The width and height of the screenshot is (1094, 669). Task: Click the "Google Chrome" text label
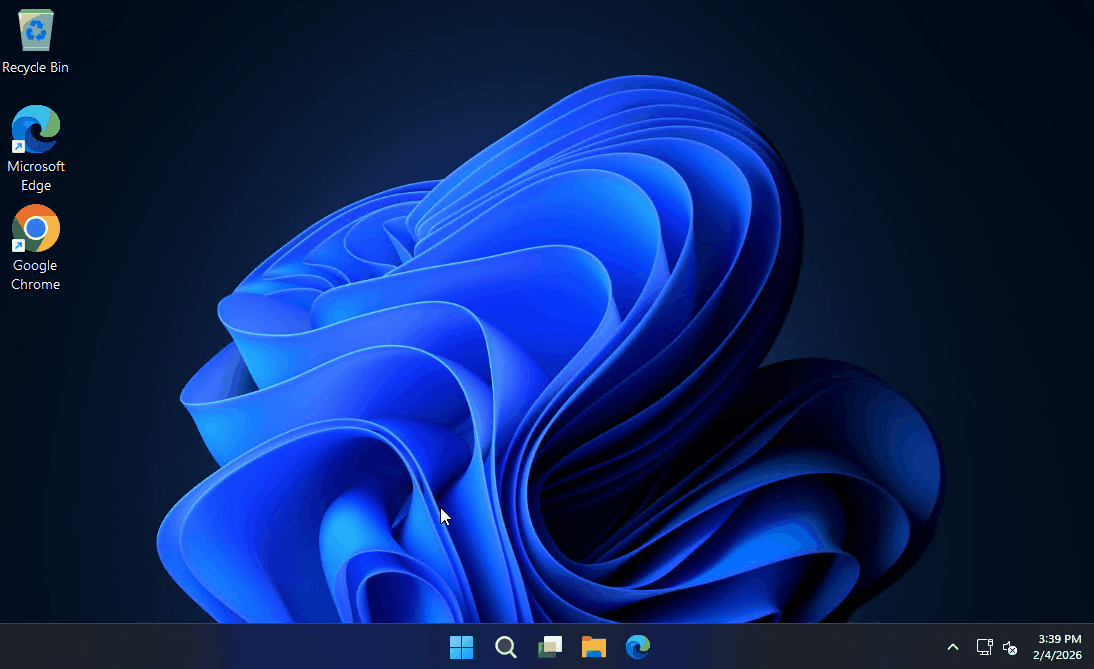tap(36, 275)
